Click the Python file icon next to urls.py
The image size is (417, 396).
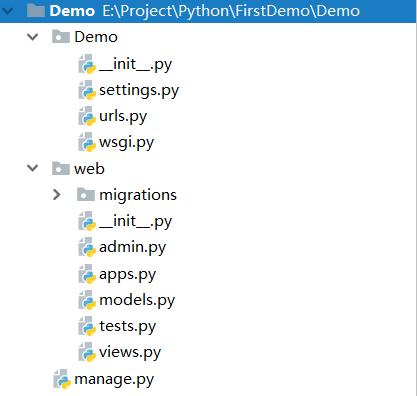[87, 116]
